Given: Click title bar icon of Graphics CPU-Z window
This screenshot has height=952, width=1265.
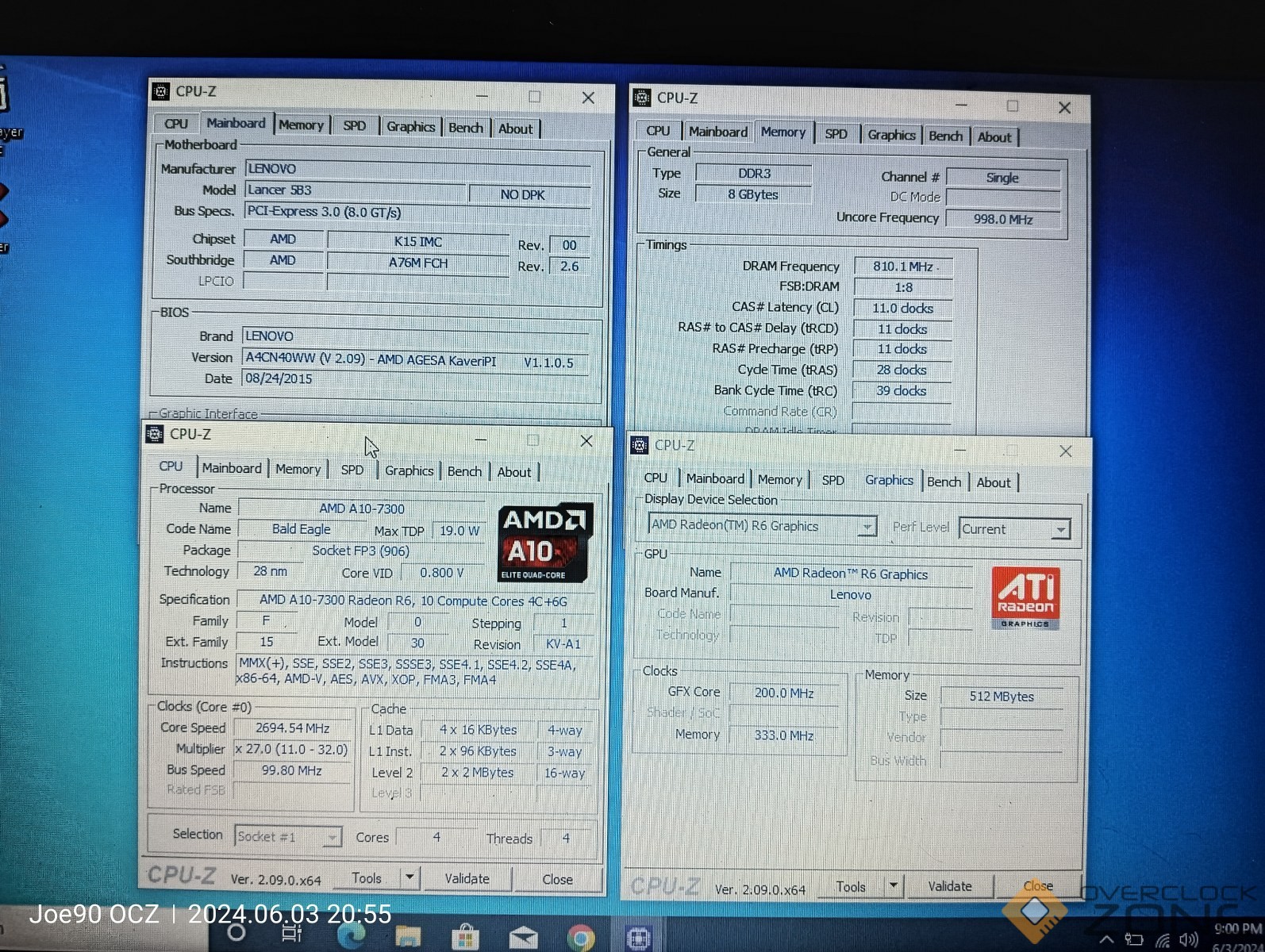Looking at the screenshot, I should [639, 445].
